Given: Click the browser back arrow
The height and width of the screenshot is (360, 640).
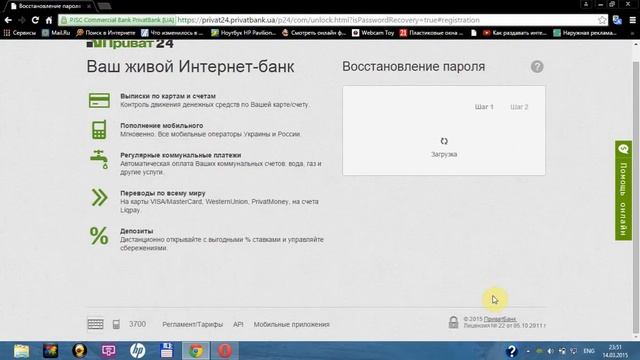Looking at the screenshot, I should [8, 20].
